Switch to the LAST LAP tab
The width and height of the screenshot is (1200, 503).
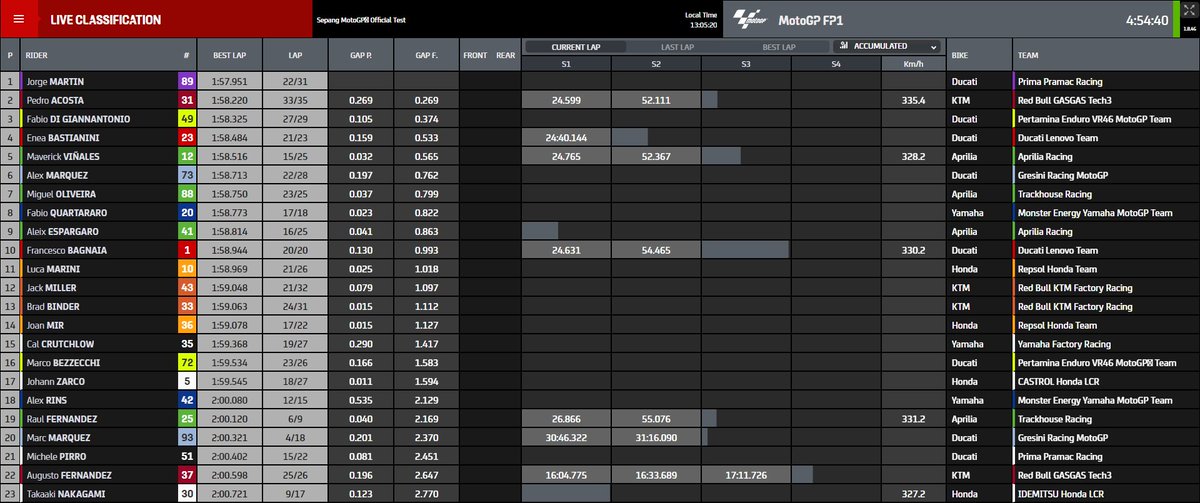point(679,46)
